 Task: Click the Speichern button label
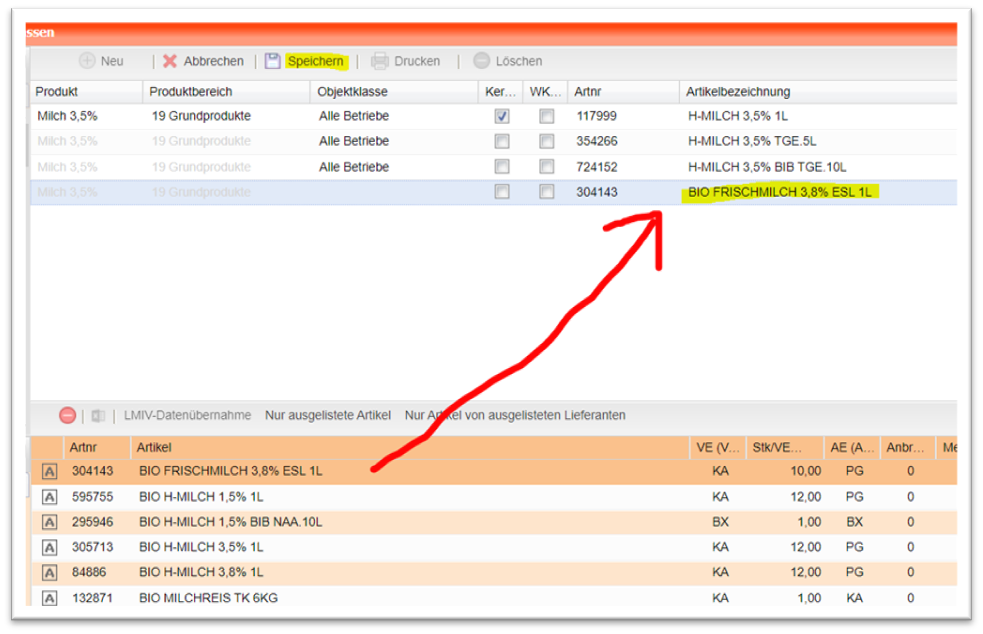point(315,61)
